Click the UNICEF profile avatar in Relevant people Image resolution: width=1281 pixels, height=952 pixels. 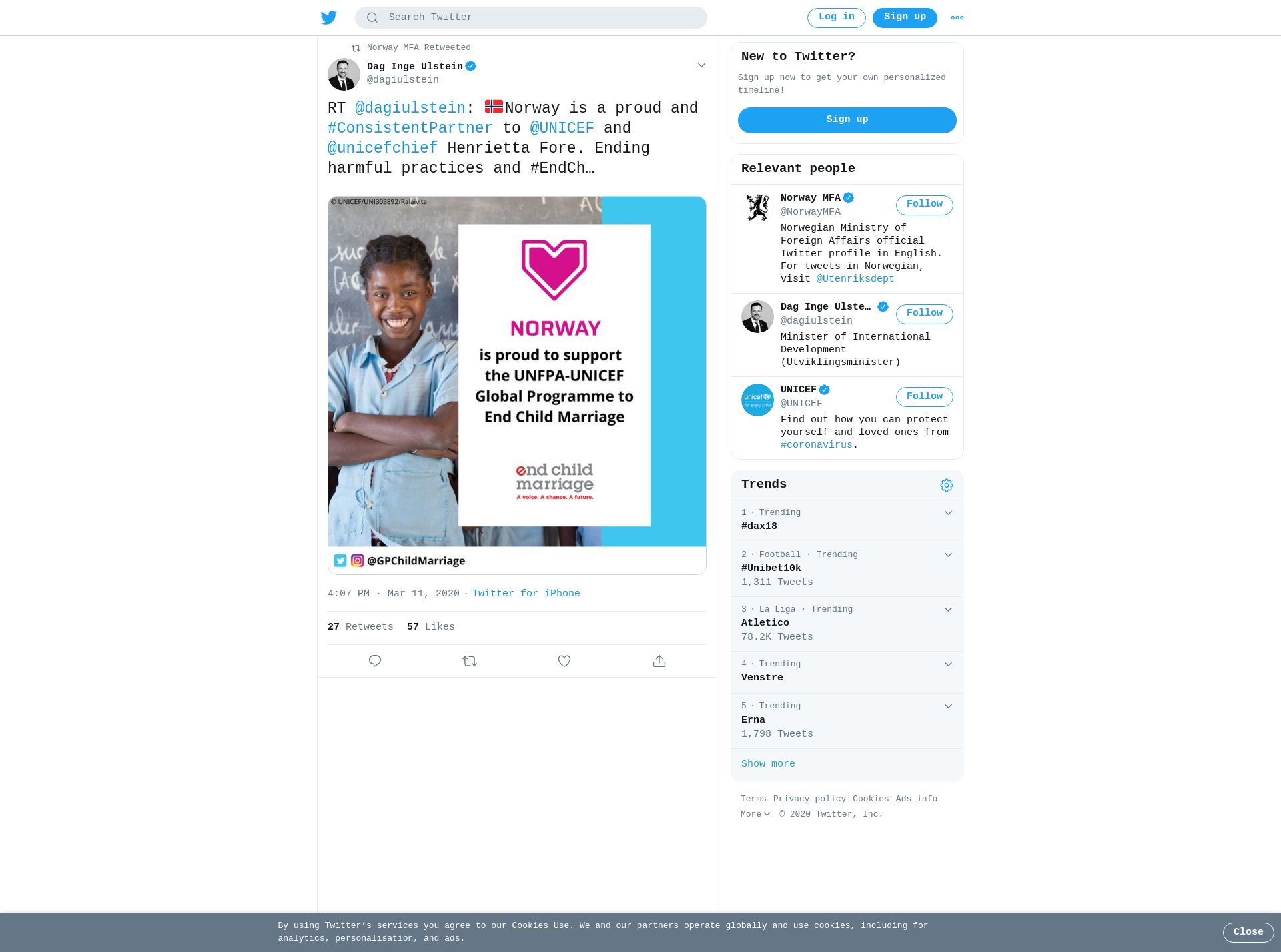pyautogui.click(x=757, y=400)
